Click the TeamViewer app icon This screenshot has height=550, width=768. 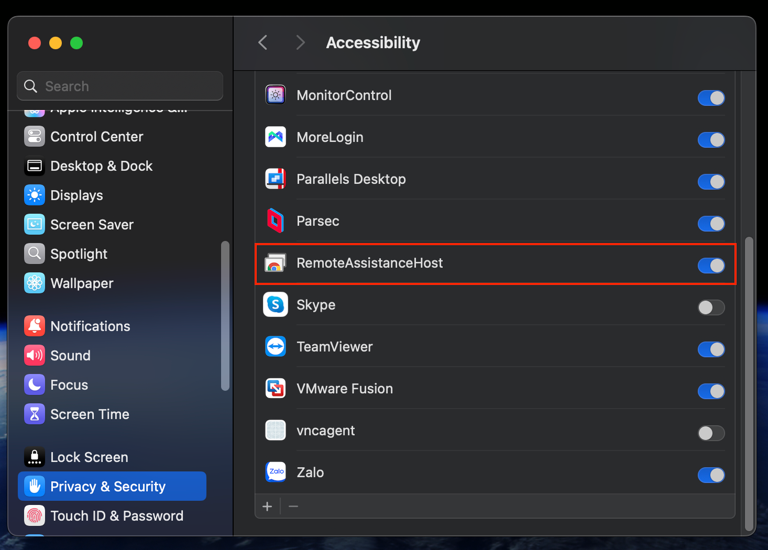pos(275,347)
